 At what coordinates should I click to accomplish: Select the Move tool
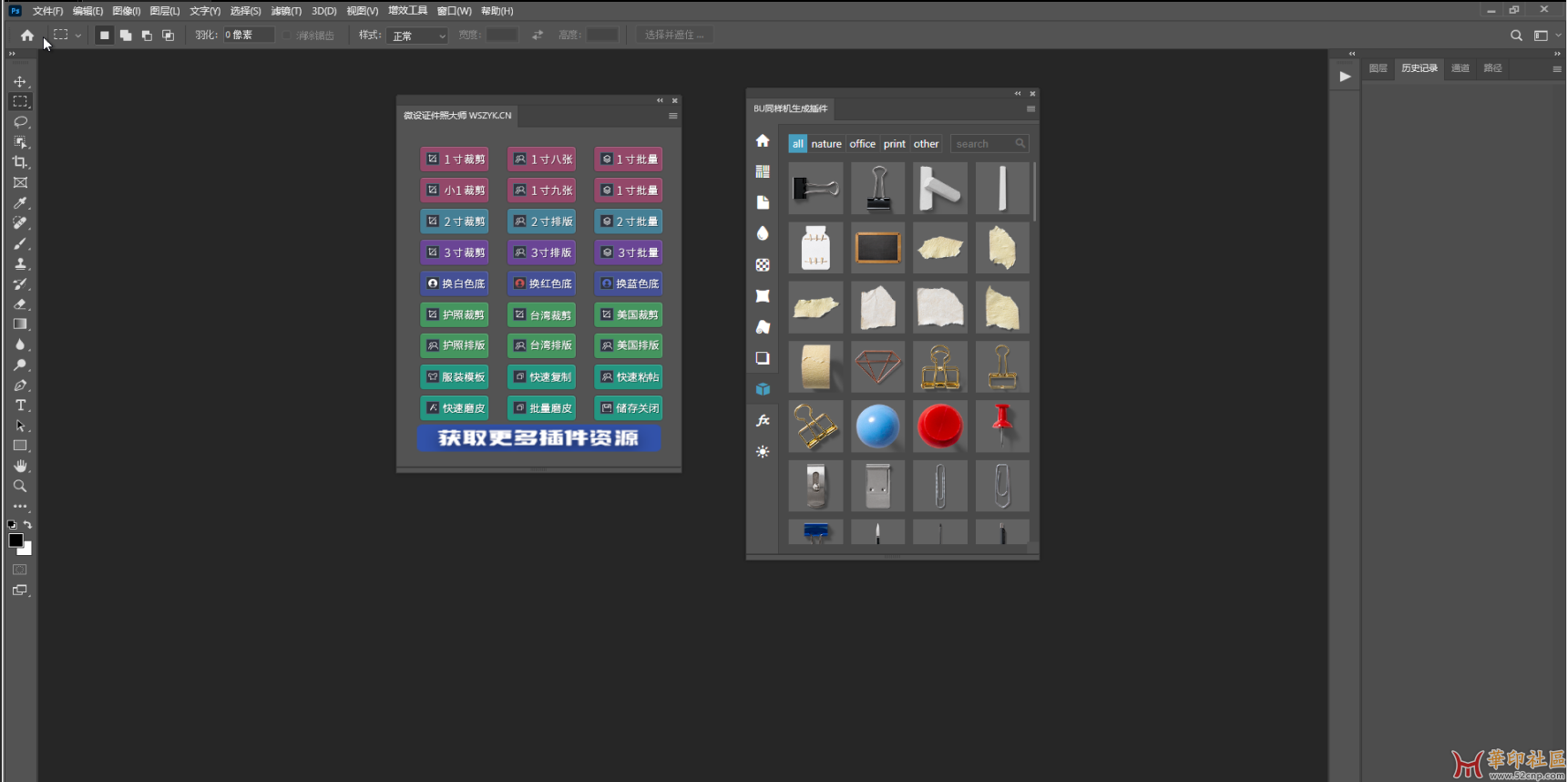click(x=19, y=81)
